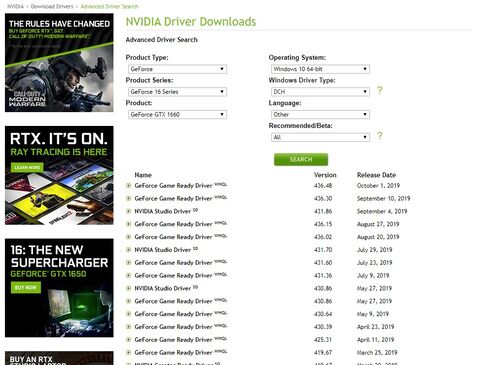Screen dimensions: 480x365
Task: Open the September 4, 2019 NVIDIA Studio Driver link
Action: pyautogui.click(x=163, y=211)
